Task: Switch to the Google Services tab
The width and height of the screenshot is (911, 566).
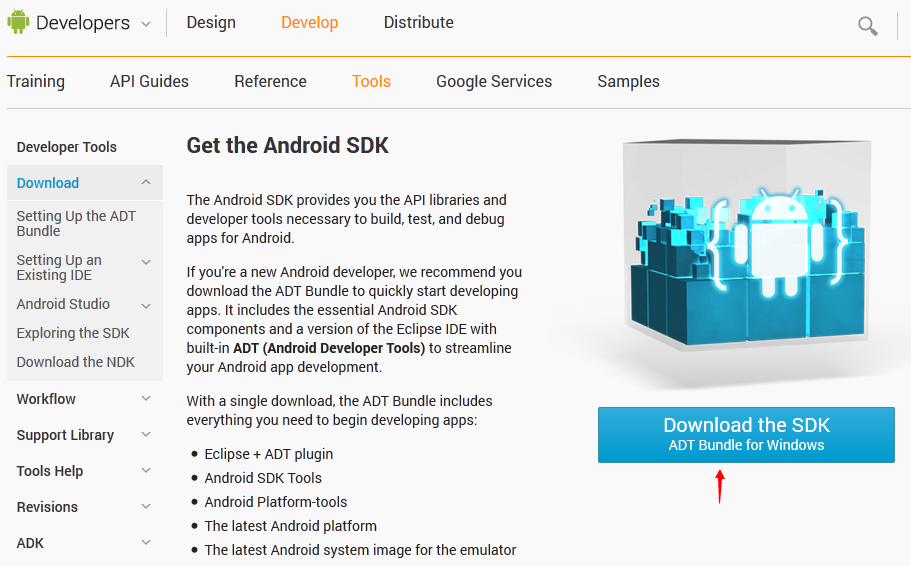Action: (x=494, y=81)
